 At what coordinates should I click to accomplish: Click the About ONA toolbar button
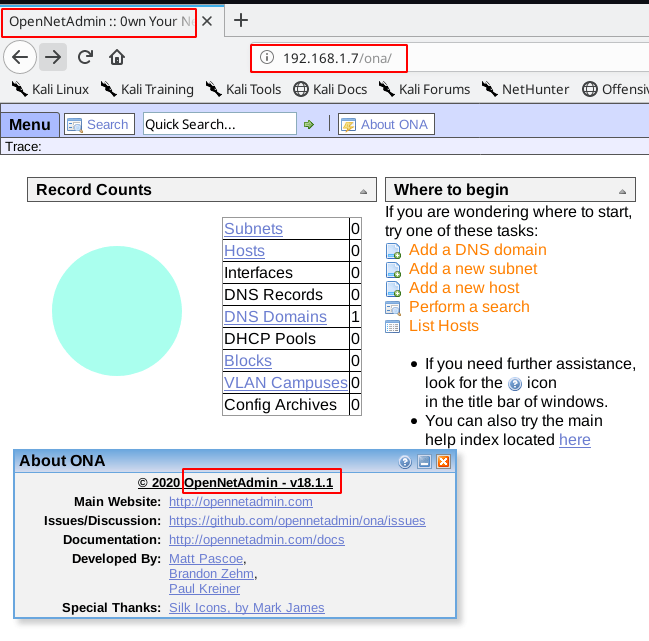tap(386, 124)
